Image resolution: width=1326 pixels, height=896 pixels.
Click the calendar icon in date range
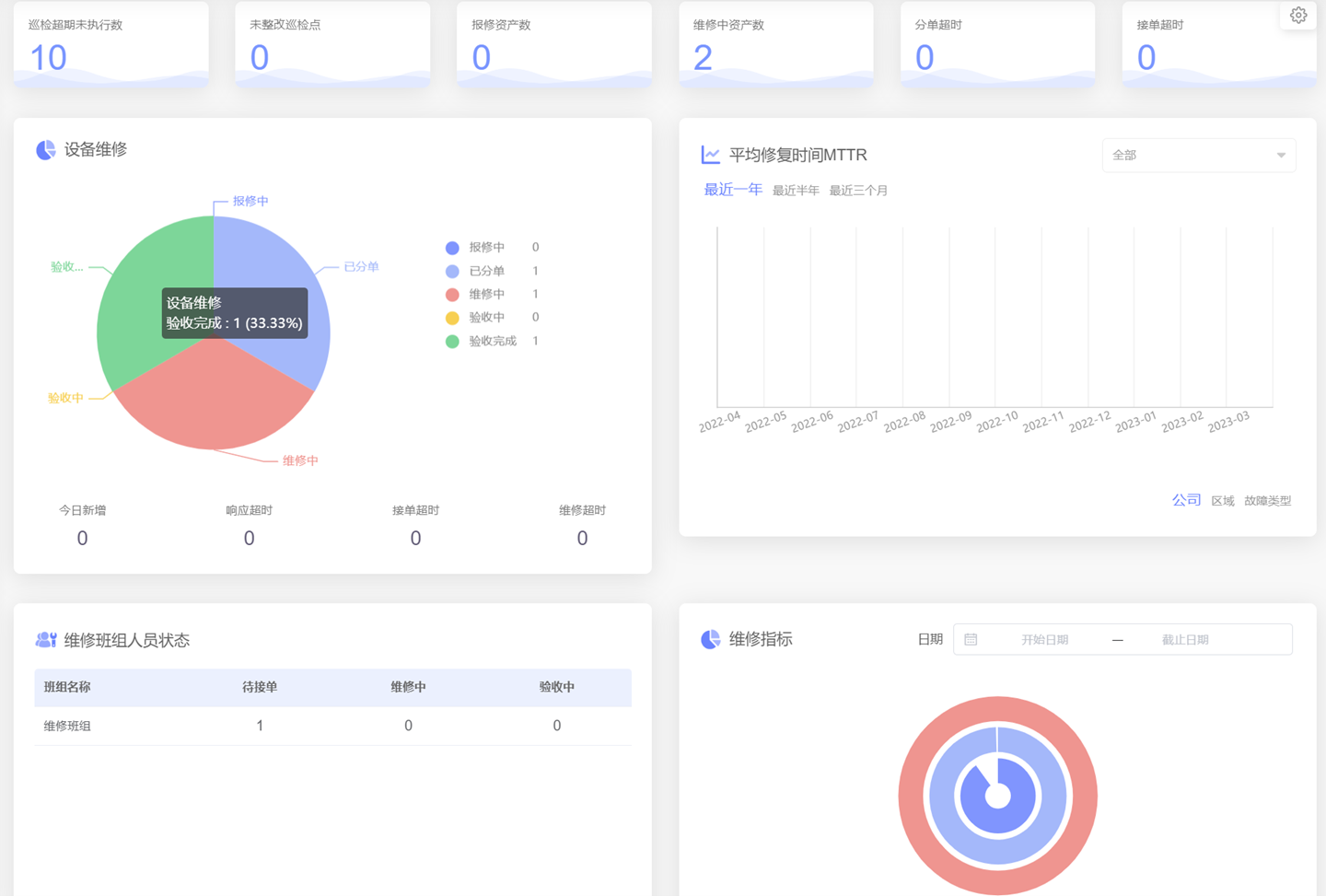coord(971,639)
